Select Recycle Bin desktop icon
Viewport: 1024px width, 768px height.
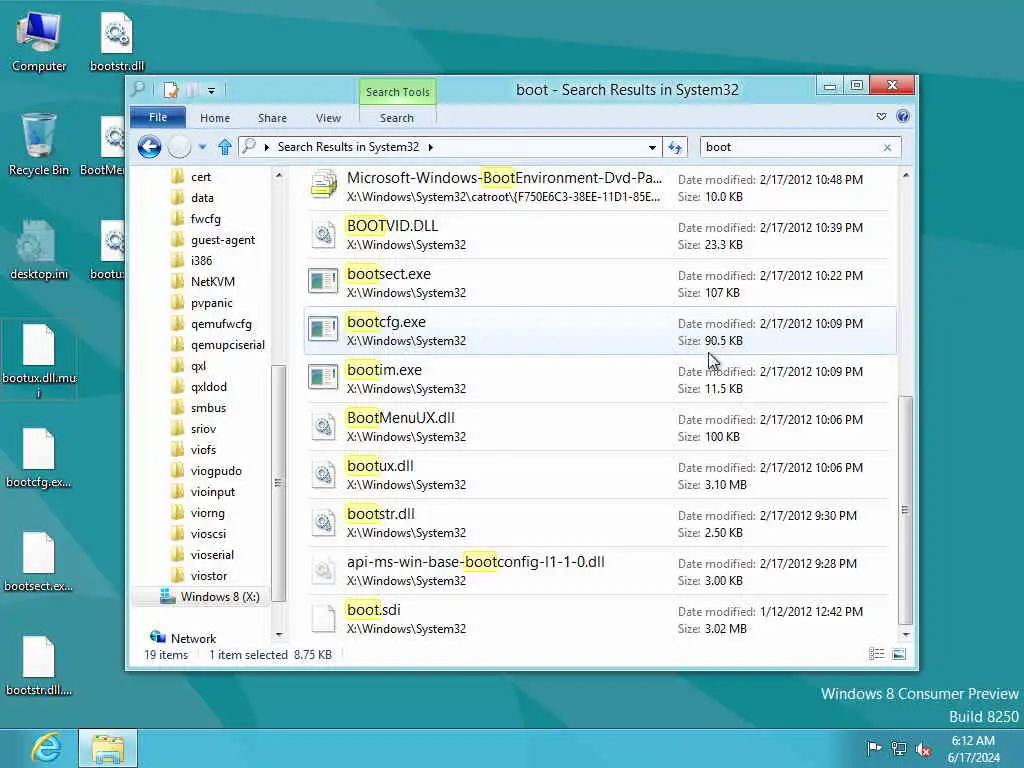pos(39,145)
